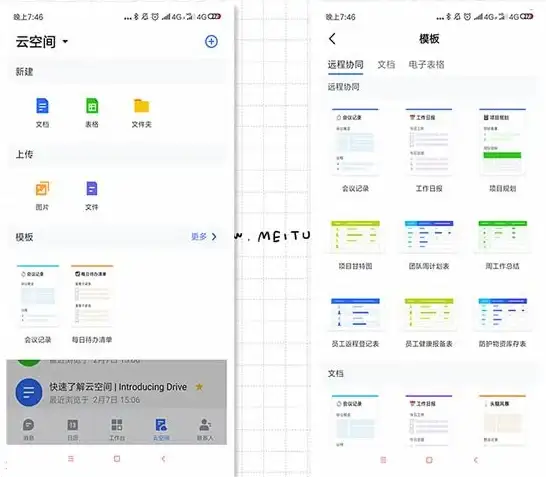Open 会议记录 template under 远程协同
Viewport: 546px width, 477px height.
355,150
